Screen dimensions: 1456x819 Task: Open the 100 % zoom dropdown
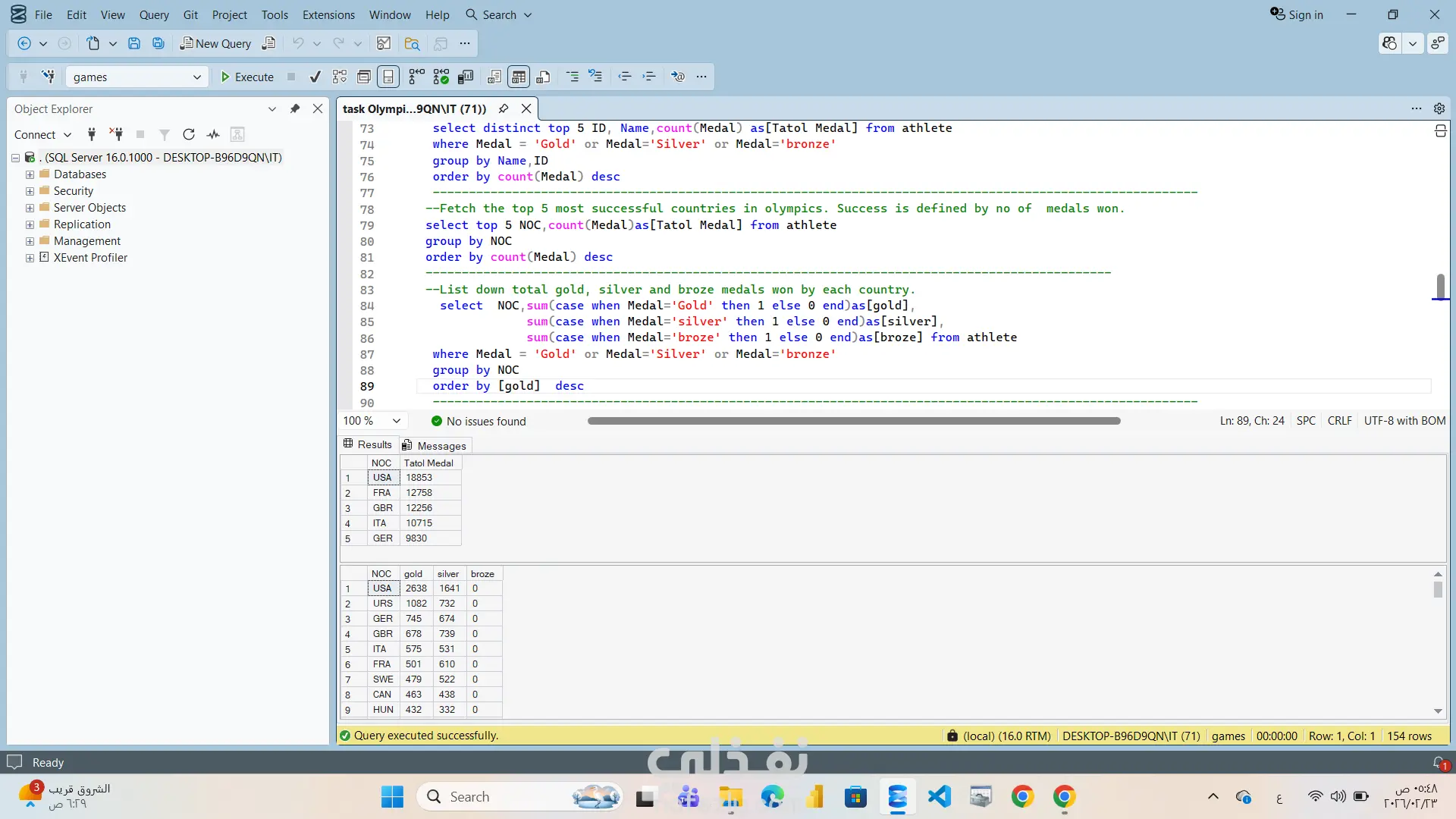pyautogui.click(x=396, y=421)
